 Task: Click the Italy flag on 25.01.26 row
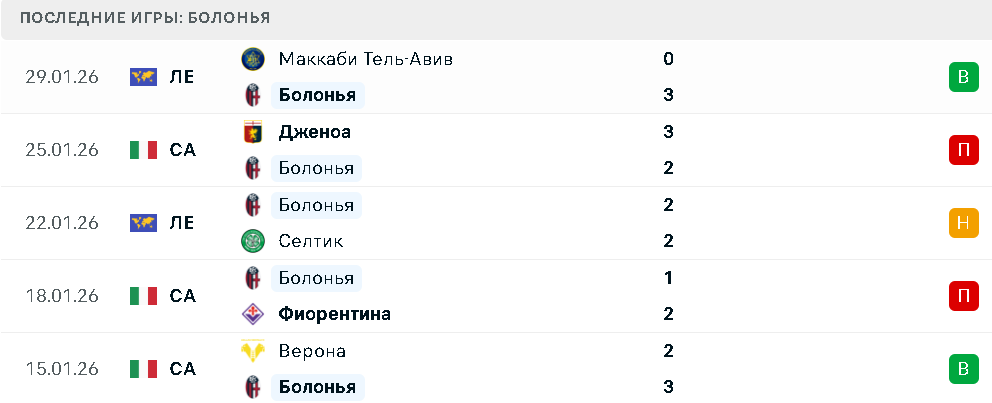point(144,150)
